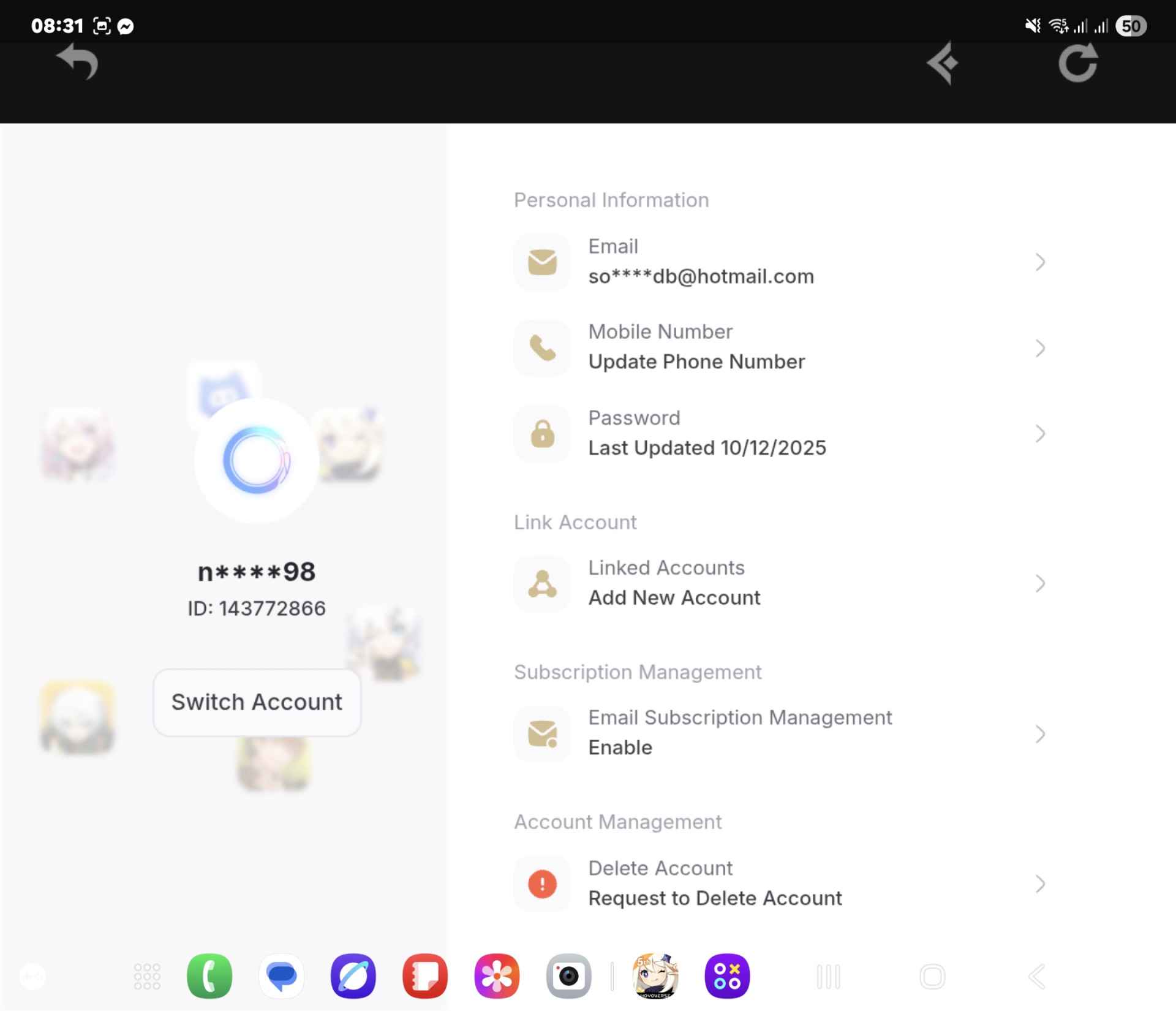Select Add New Account entry
Viewport: 1176px width, 1011px height.
click(x=674, y=598)
